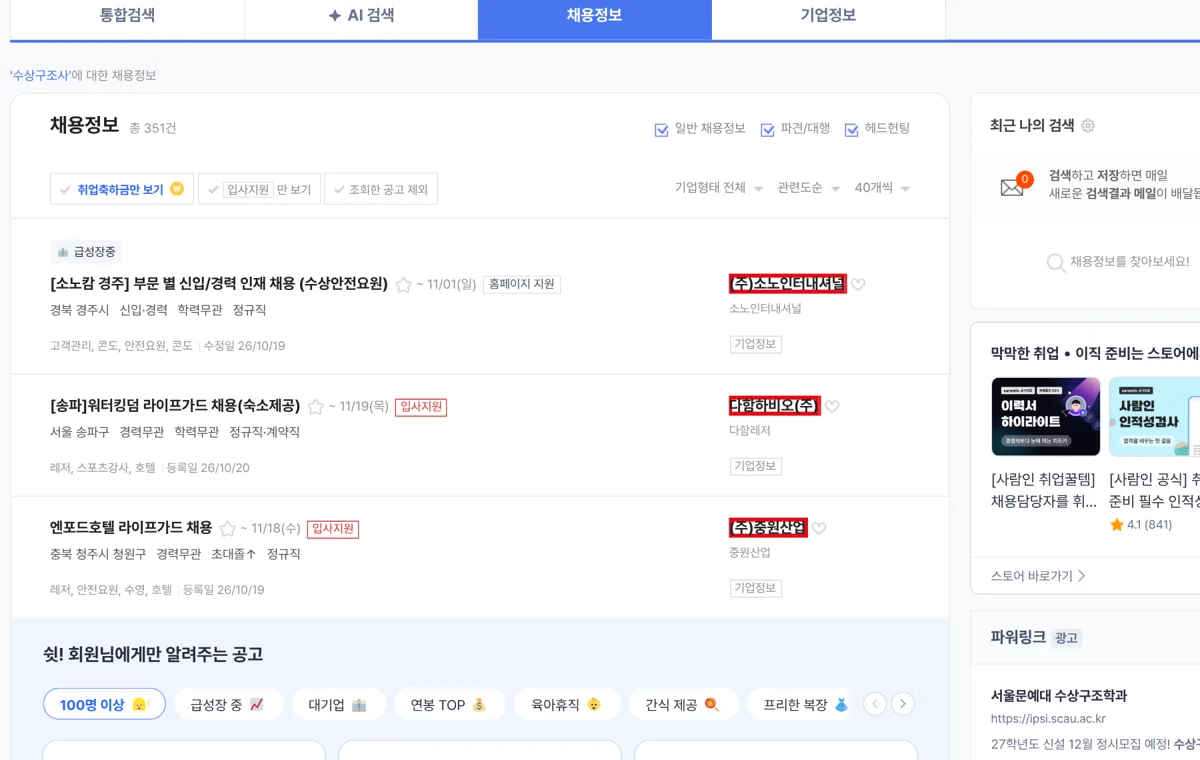Viewport: 1200px width, 760px height.
Task: Open (주)중원산업 company link
Action: click(x=768, y=528)
